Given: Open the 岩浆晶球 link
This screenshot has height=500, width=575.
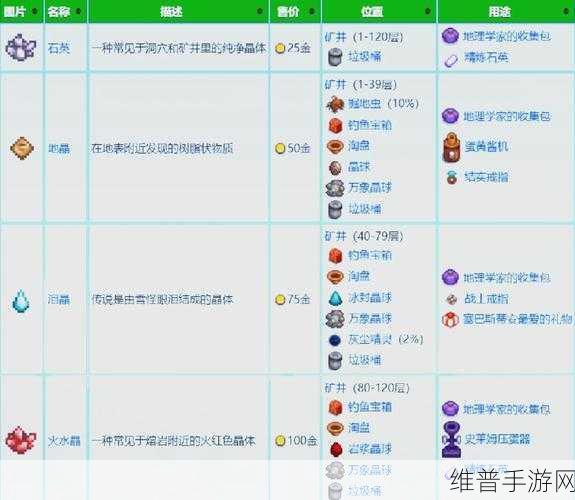Looking at the screenshot, I should pyautogui.click(x=370, y=449).
